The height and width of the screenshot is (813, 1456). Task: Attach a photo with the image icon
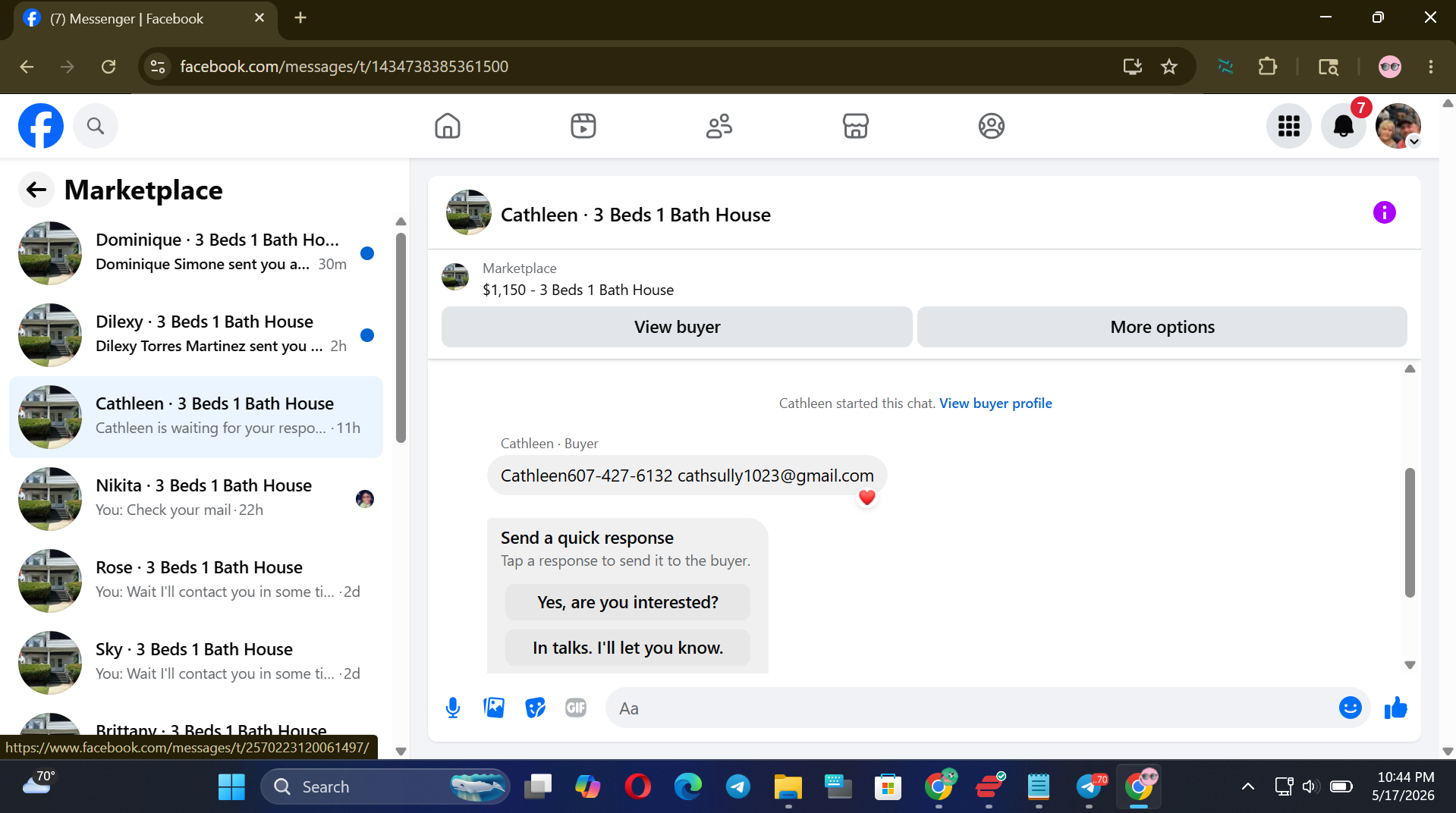pos(494,708)
